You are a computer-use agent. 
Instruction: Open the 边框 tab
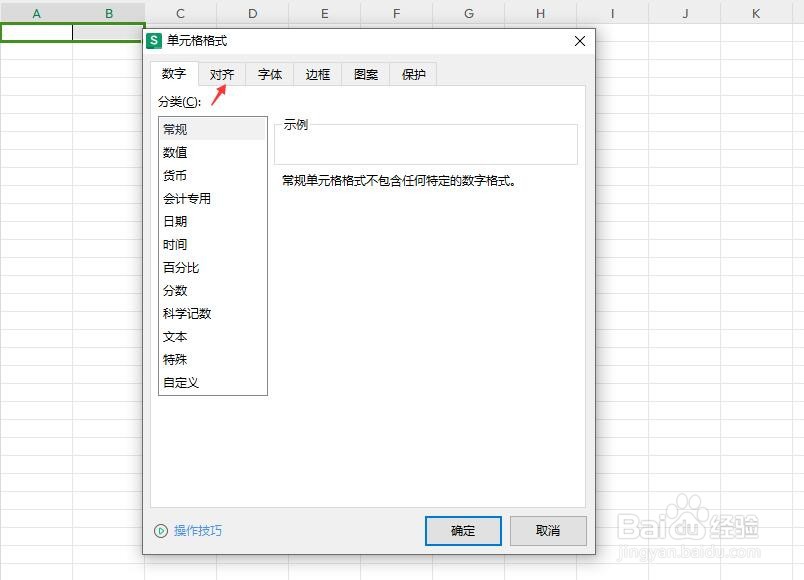pos(317,74)
